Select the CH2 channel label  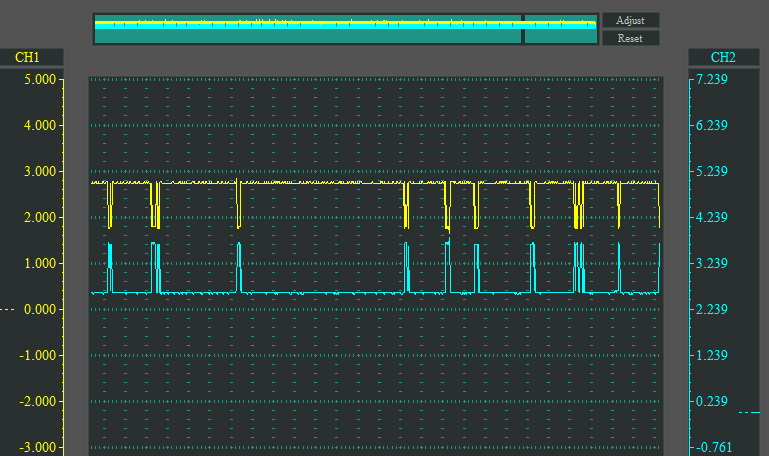722,57
